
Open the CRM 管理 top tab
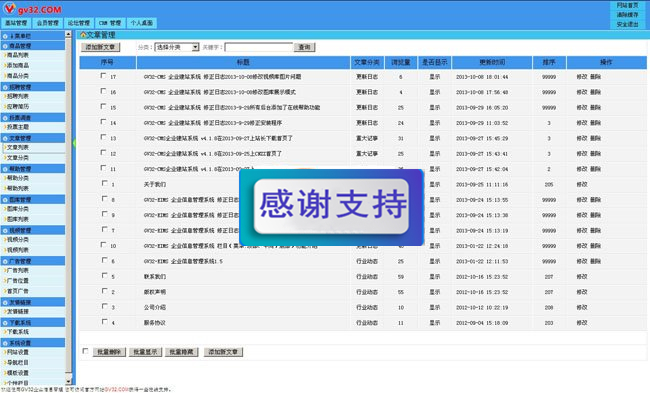click(110, 23)
